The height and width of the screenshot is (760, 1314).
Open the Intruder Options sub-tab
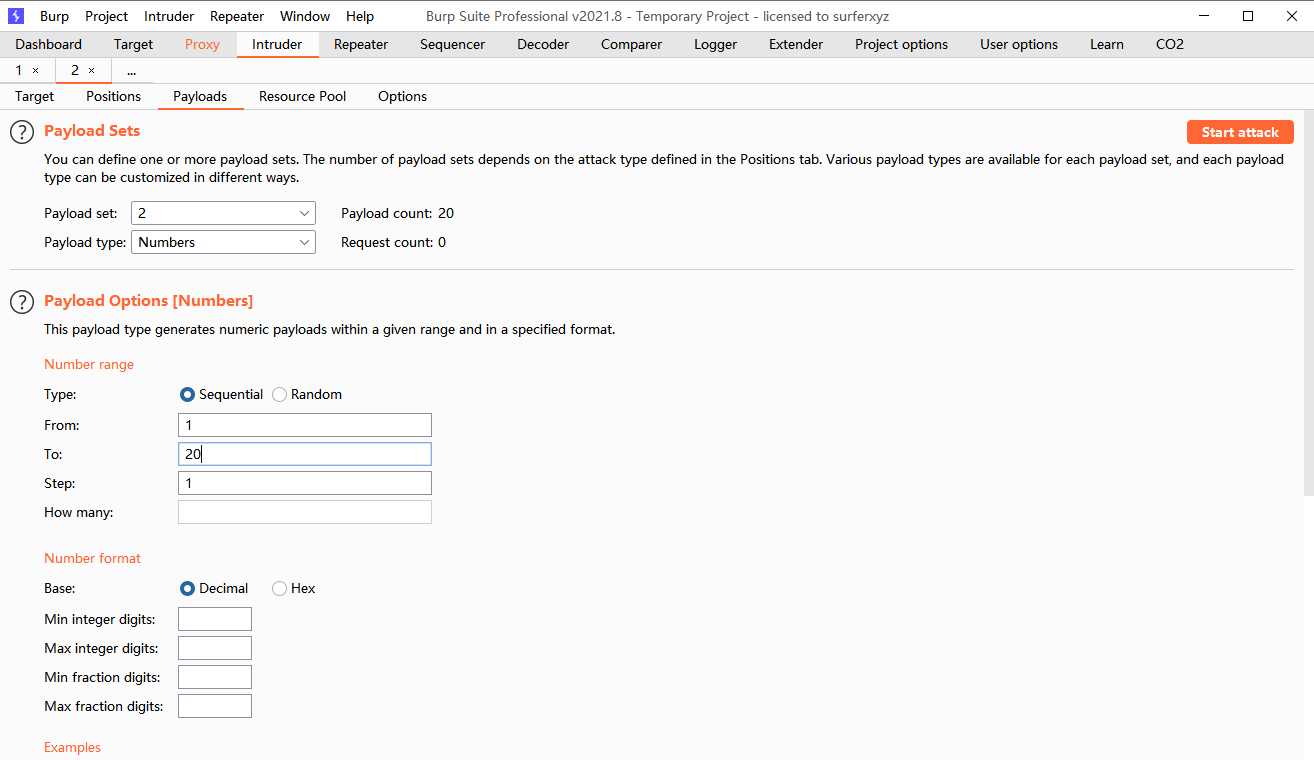click(x=402, y=96)
